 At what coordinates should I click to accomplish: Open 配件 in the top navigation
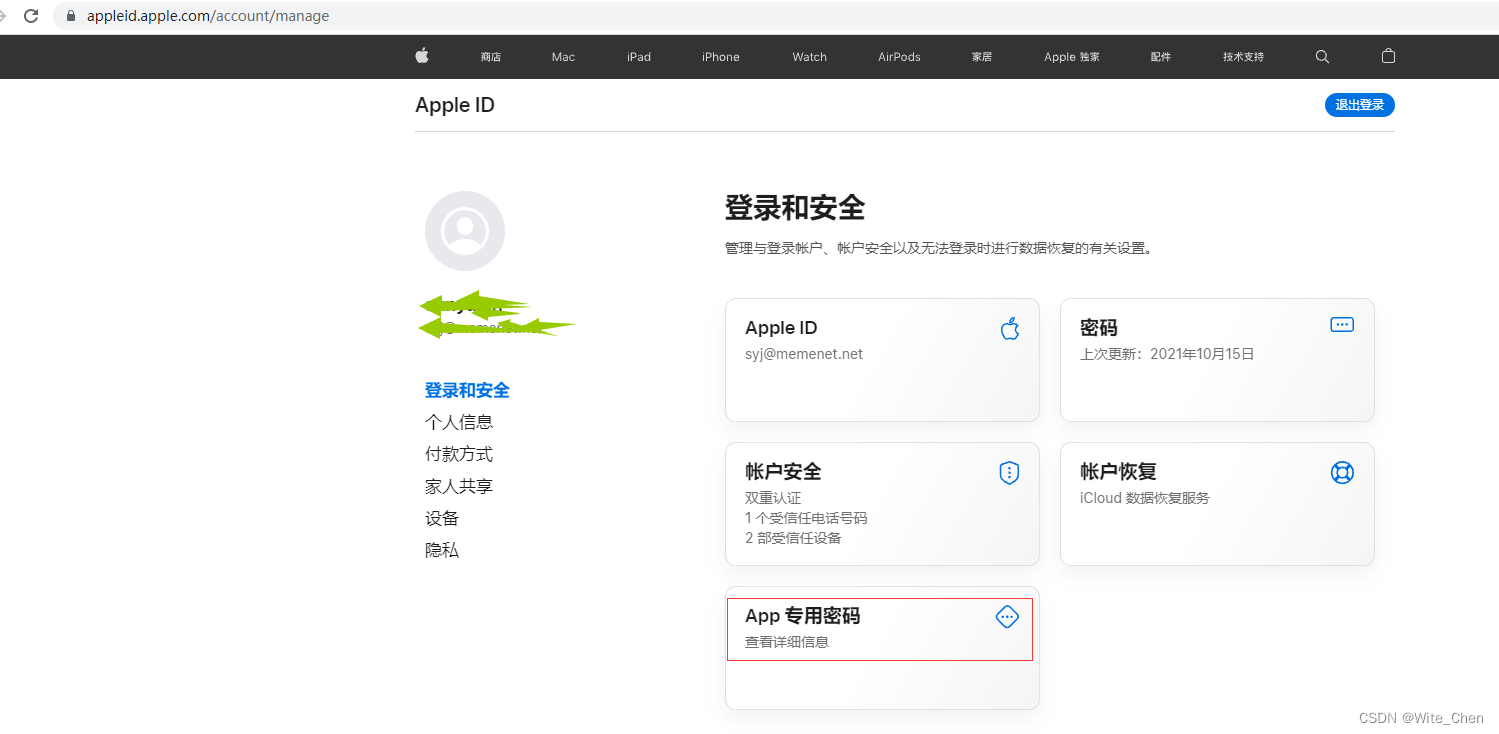1160,57
